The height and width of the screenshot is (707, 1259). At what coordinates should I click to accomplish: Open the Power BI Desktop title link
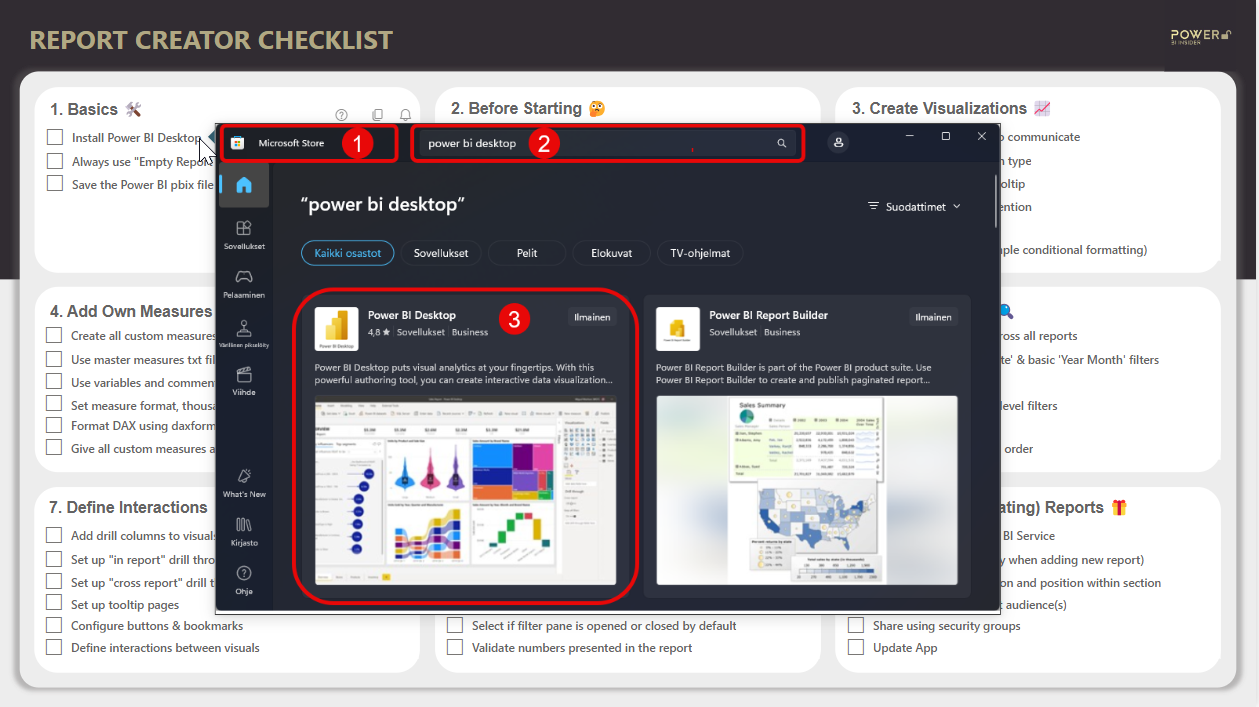[x=412, y=315]
